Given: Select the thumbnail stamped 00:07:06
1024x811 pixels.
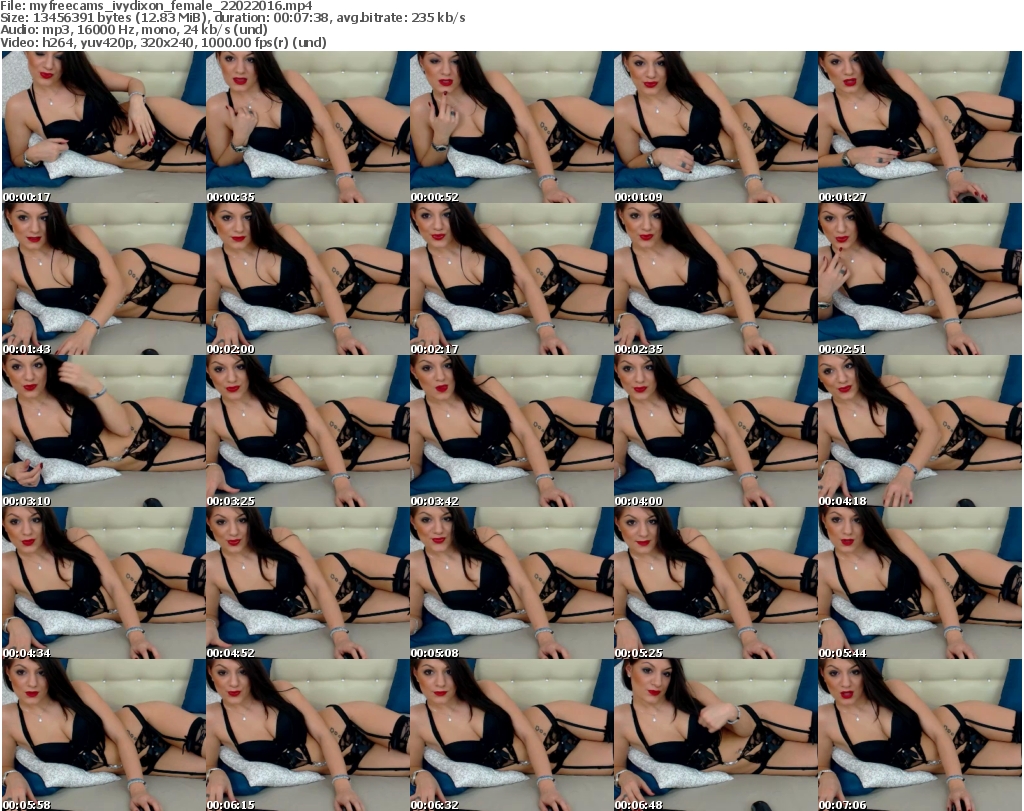Looking at the screenshot, I should click(x=920, y=735).
